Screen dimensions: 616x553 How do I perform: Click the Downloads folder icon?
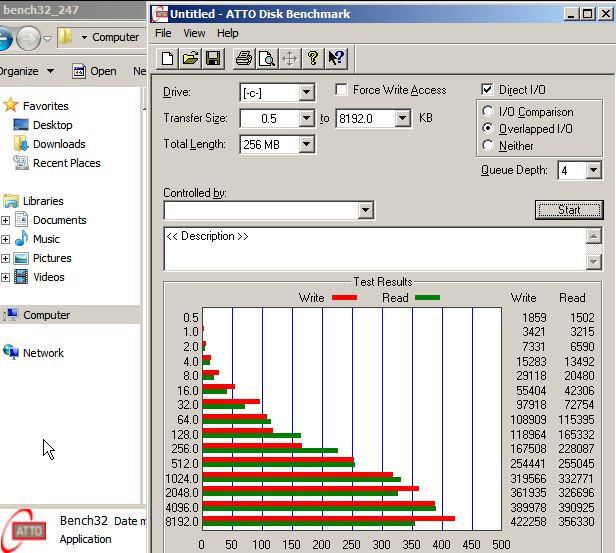click(21, 143)
